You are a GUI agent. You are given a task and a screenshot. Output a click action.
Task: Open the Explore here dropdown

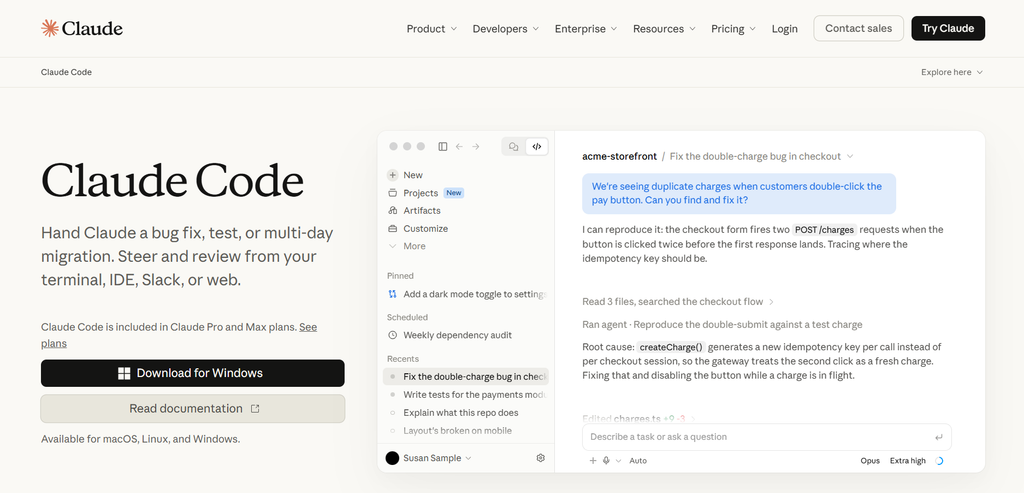[x=952, y=72]
